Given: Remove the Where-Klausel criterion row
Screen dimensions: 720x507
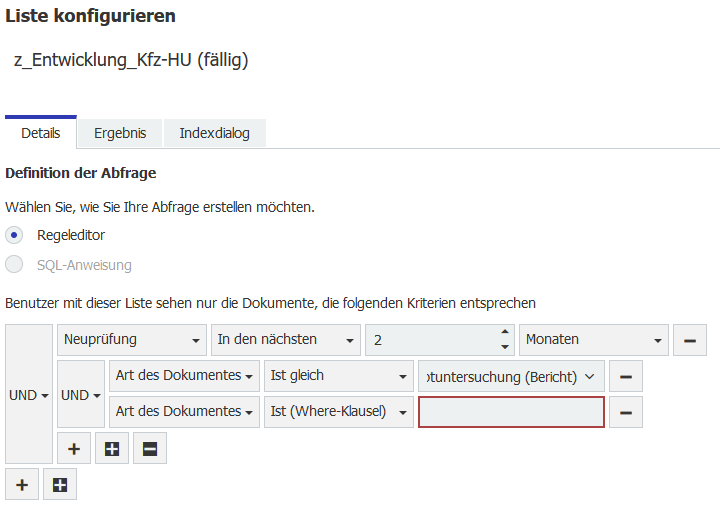Looking at the screenshot, I should click(x=625, y=412).
